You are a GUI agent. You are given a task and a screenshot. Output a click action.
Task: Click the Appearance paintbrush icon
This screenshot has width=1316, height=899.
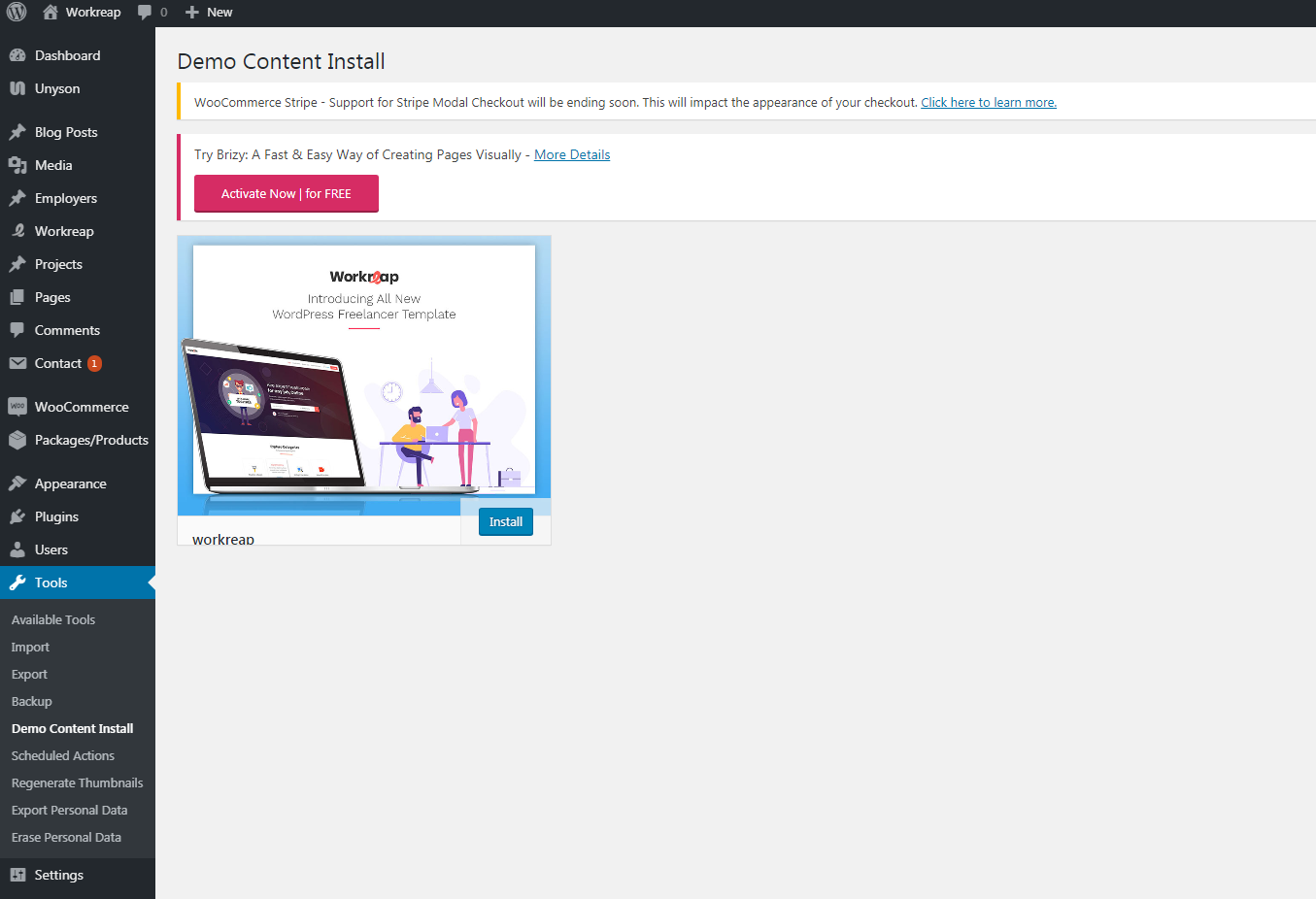tap(17, 483)
